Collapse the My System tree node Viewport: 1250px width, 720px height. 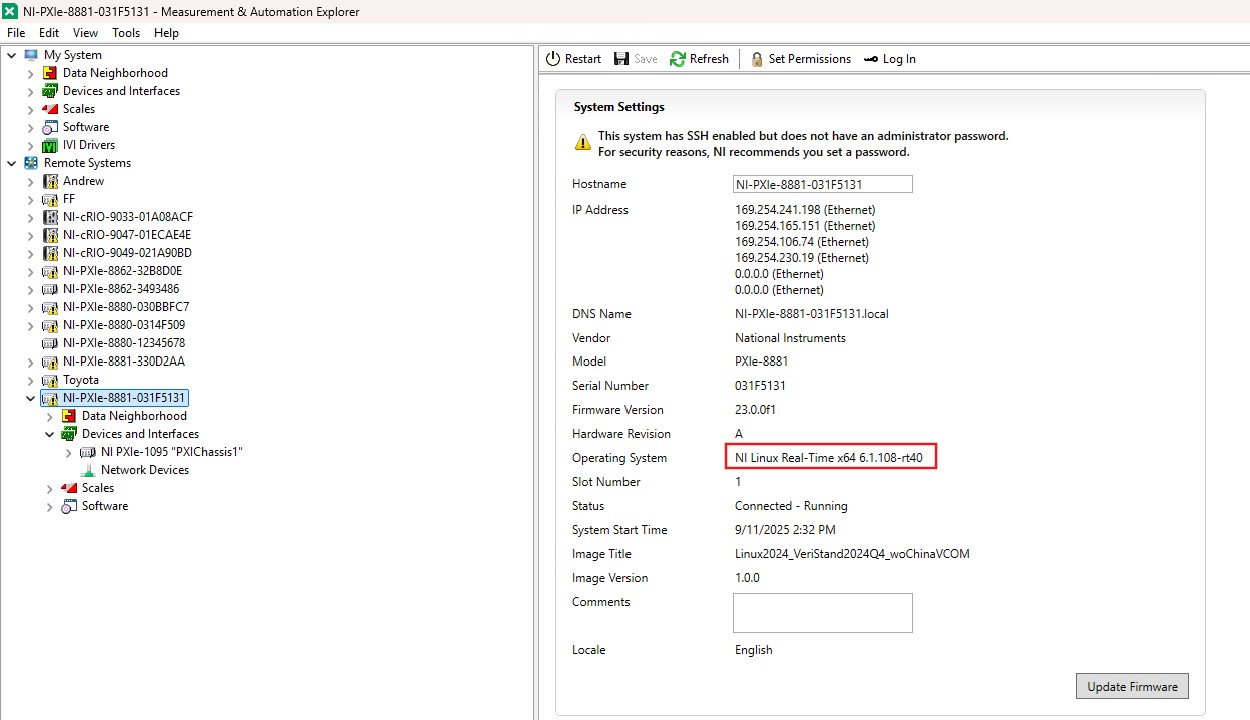pos(11,55)
